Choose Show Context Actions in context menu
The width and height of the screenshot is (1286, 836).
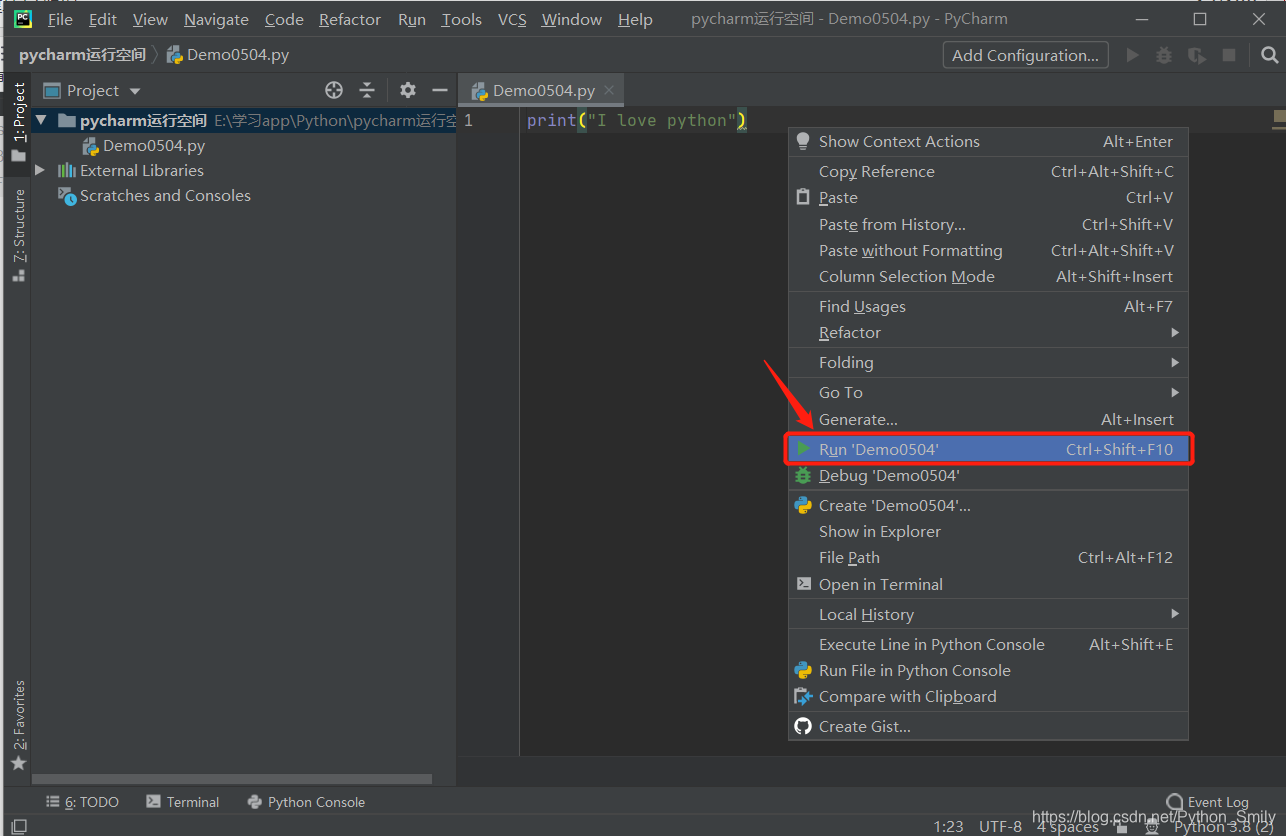pos(988,141)
